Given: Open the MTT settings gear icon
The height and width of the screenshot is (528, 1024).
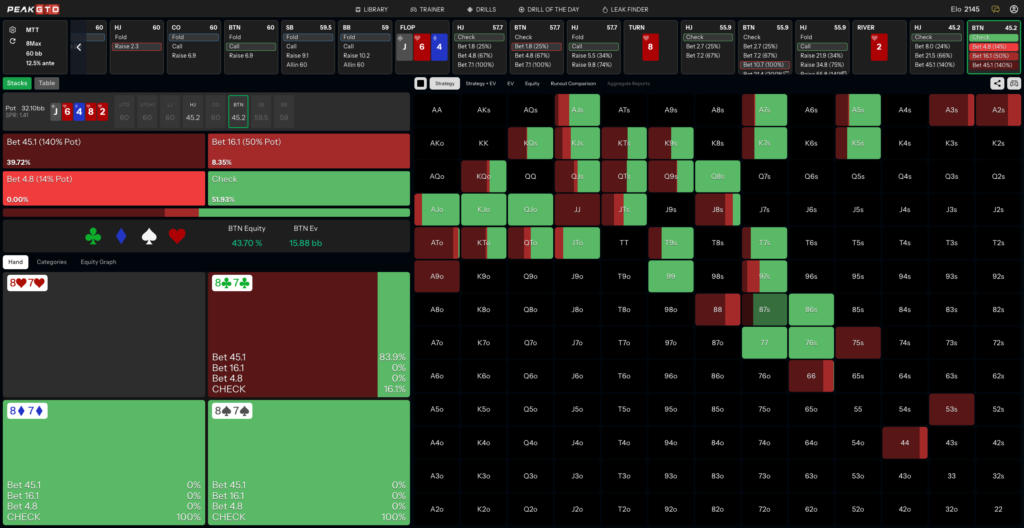Looking at the screenshot, I should click(x=13, y=29).
